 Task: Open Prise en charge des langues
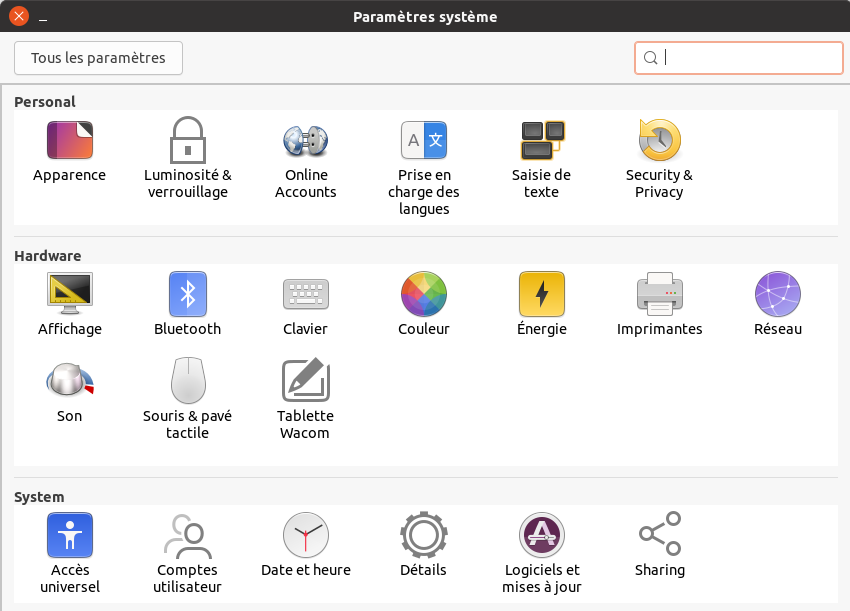[423, 141]
